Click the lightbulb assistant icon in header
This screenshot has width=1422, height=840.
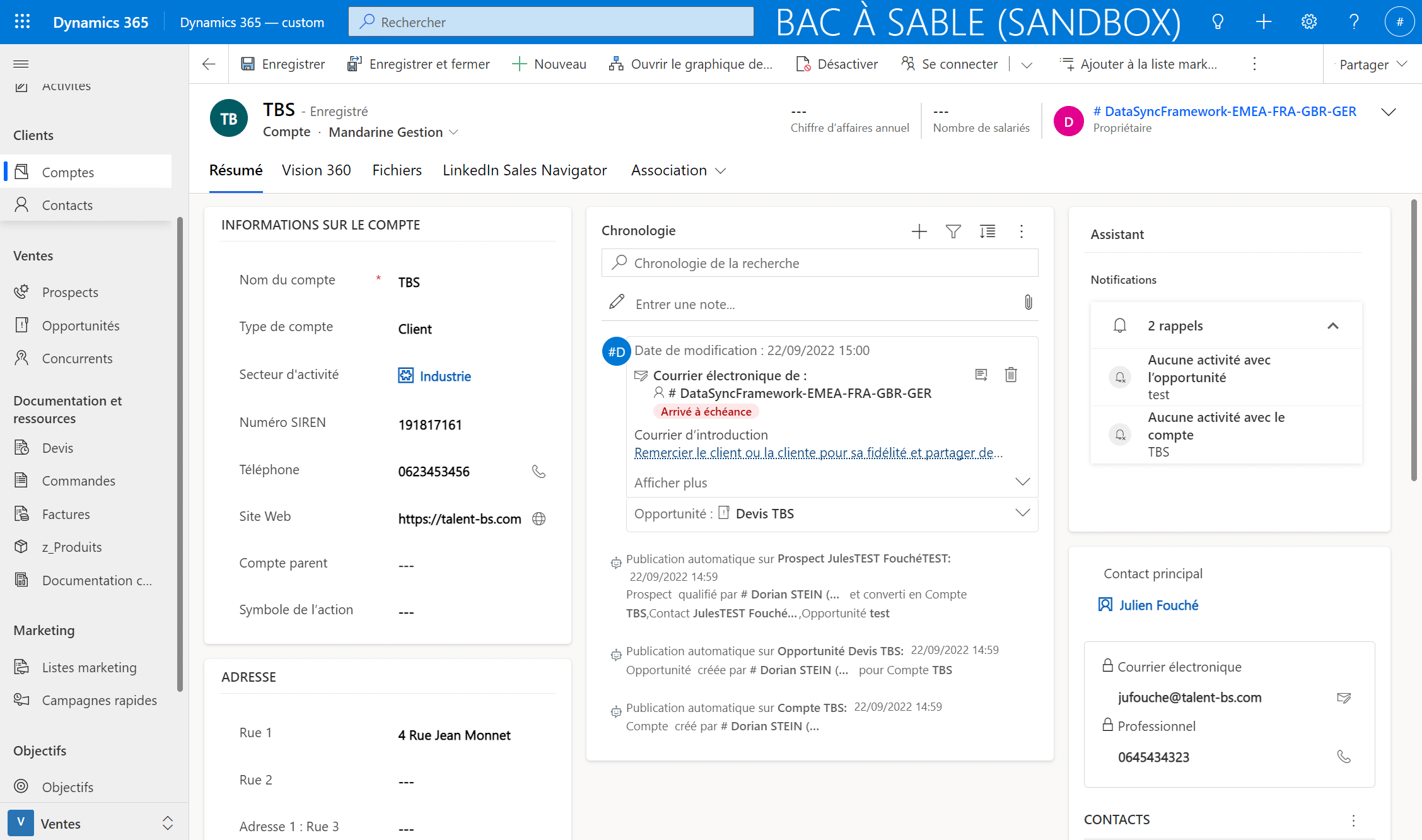point(1218,22)
